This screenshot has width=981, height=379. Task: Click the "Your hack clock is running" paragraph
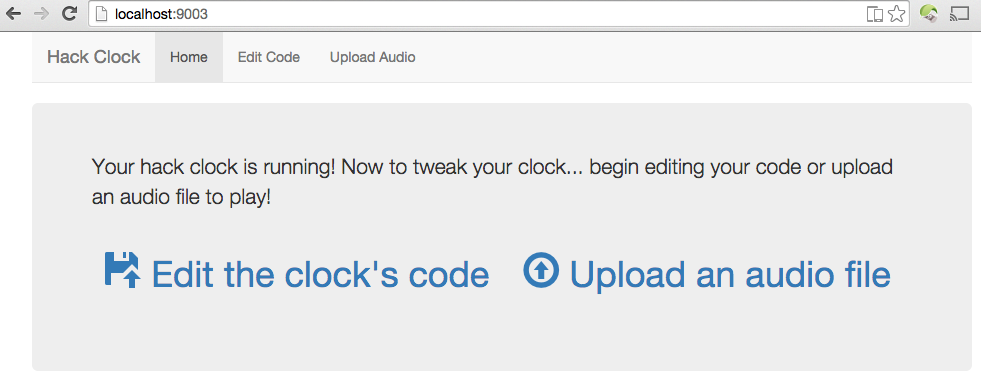492,183
